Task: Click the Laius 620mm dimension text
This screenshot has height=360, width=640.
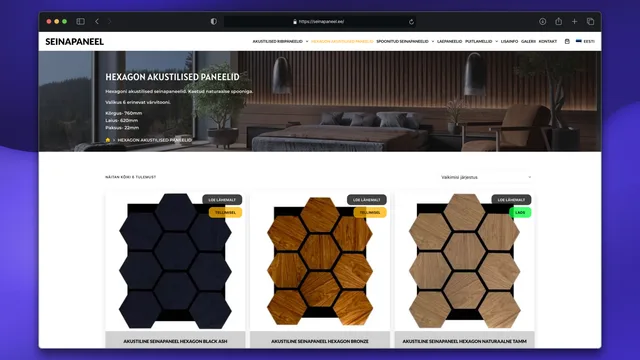Action: [x=122, y=120]
